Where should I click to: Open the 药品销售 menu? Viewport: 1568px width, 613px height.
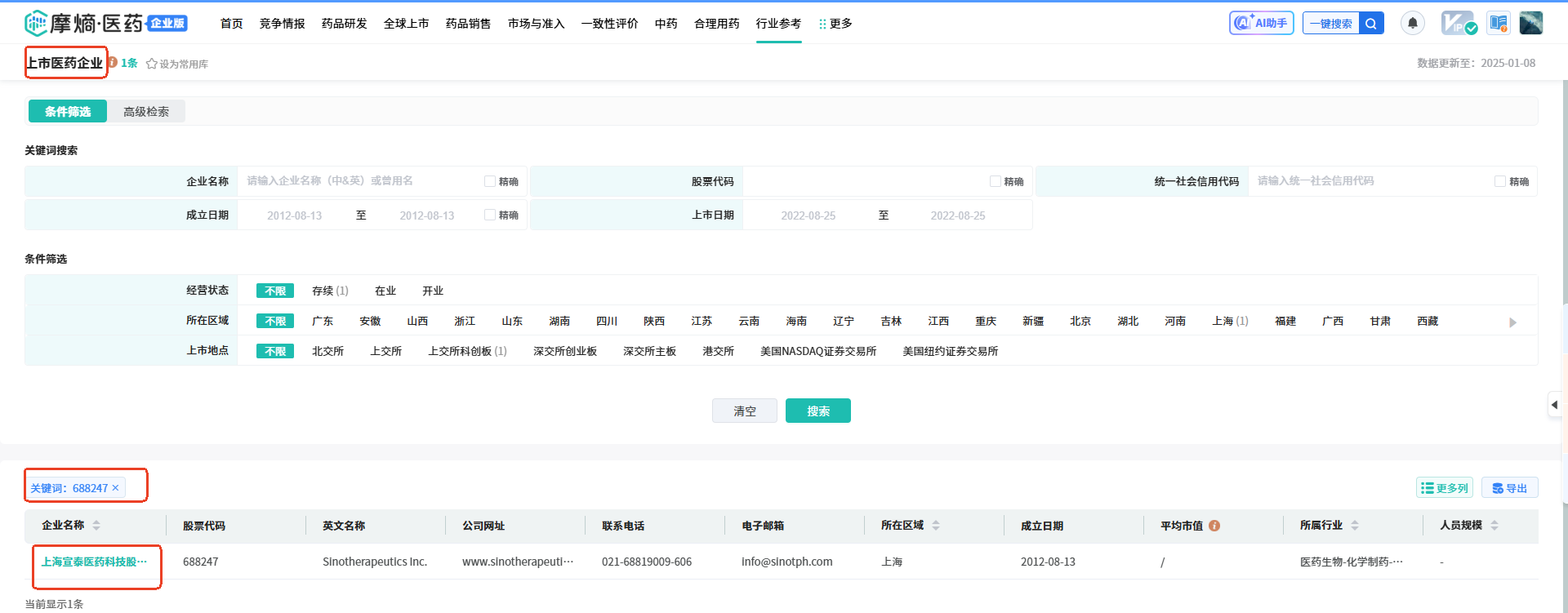469,24
